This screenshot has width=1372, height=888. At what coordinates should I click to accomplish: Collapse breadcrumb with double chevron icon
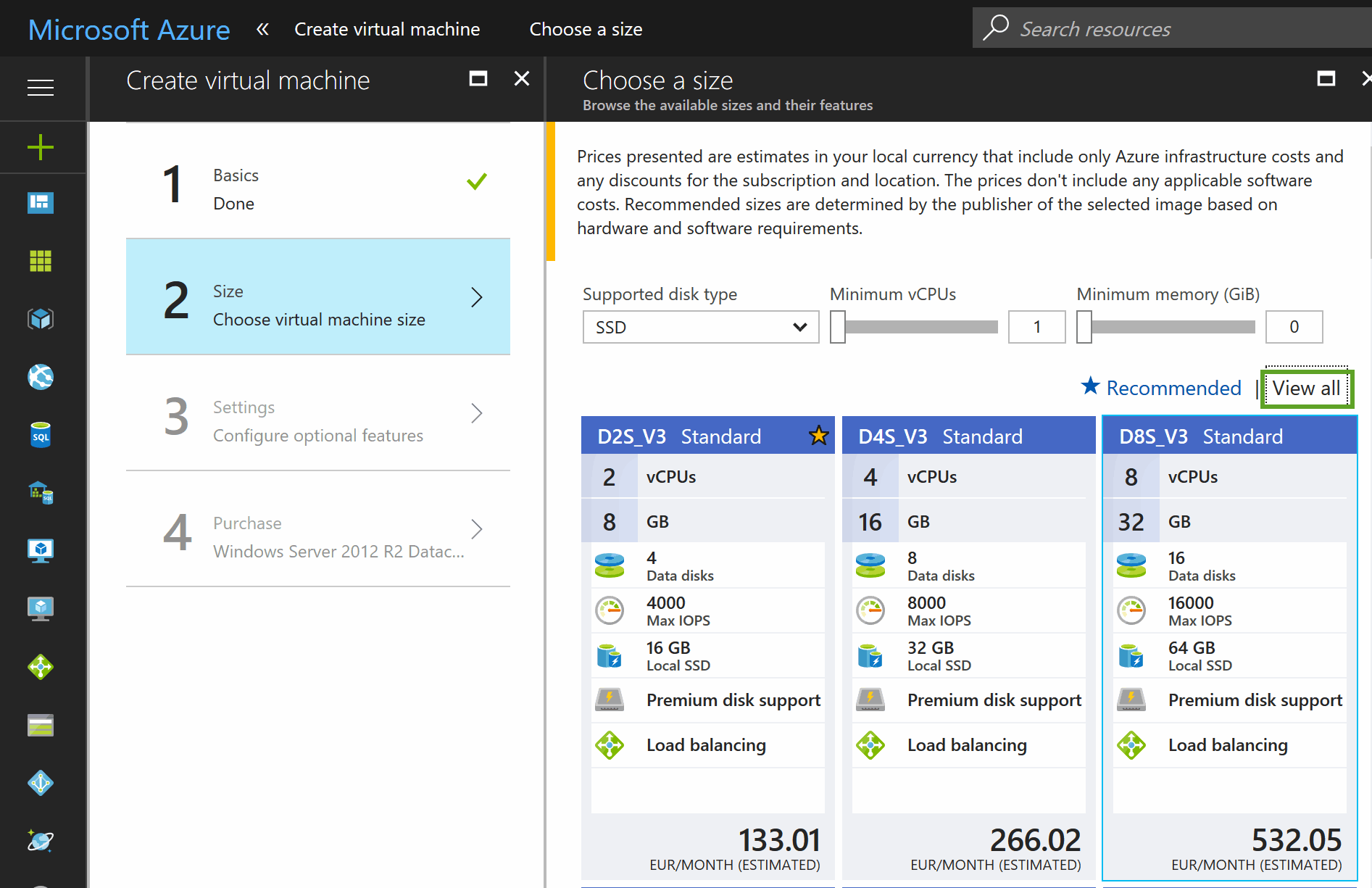262,29
